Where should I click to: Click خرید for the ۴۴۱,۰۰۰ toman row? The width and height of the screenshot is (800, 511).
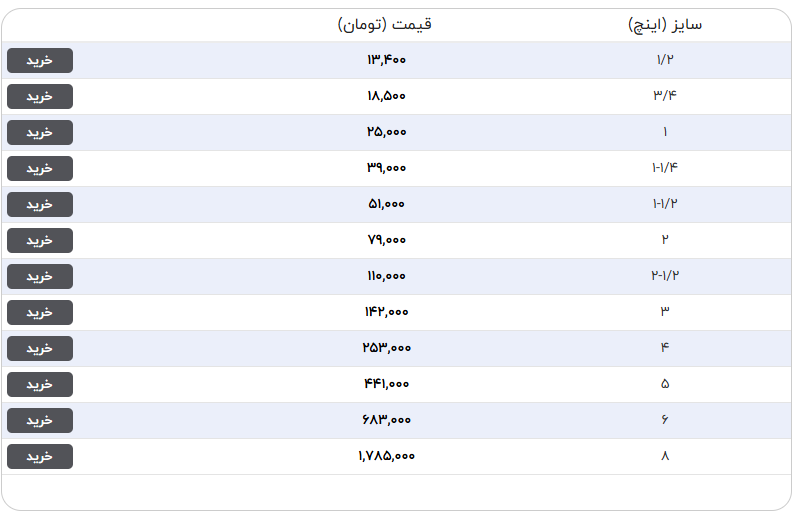click(40, 385)
